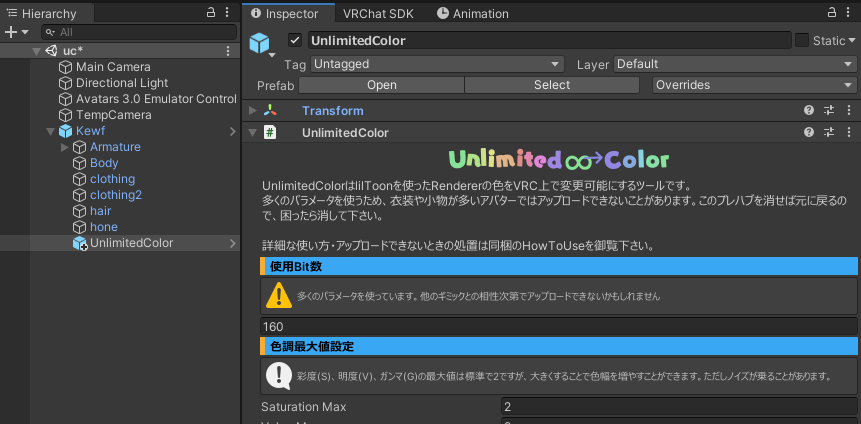861x424 pixels.
Task: Select Avatars 3.0 Emulator Control object
Action: [156, 99]
